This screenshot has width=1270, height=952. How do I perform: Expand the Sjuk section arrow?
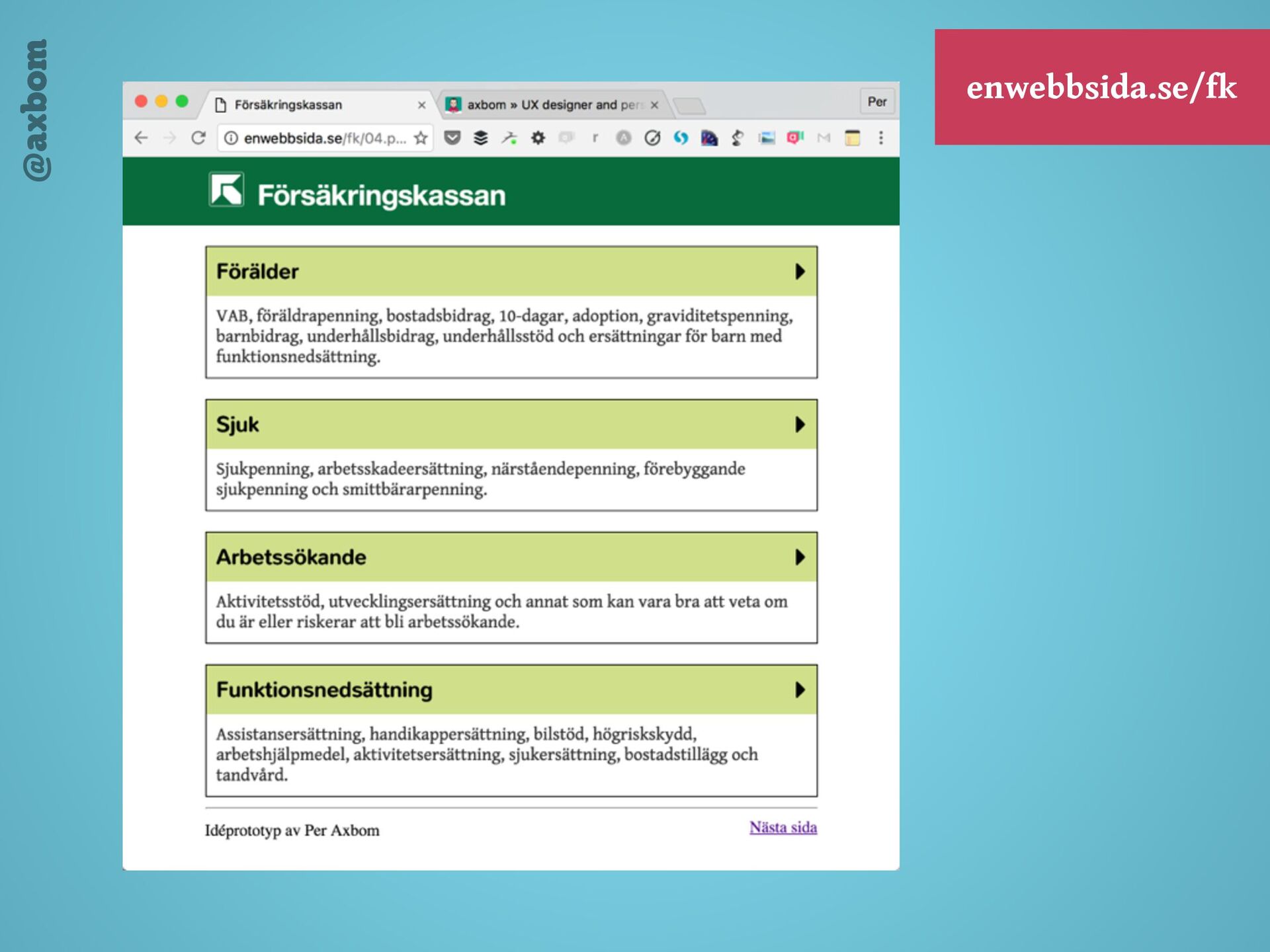click(x=800, y=424)
